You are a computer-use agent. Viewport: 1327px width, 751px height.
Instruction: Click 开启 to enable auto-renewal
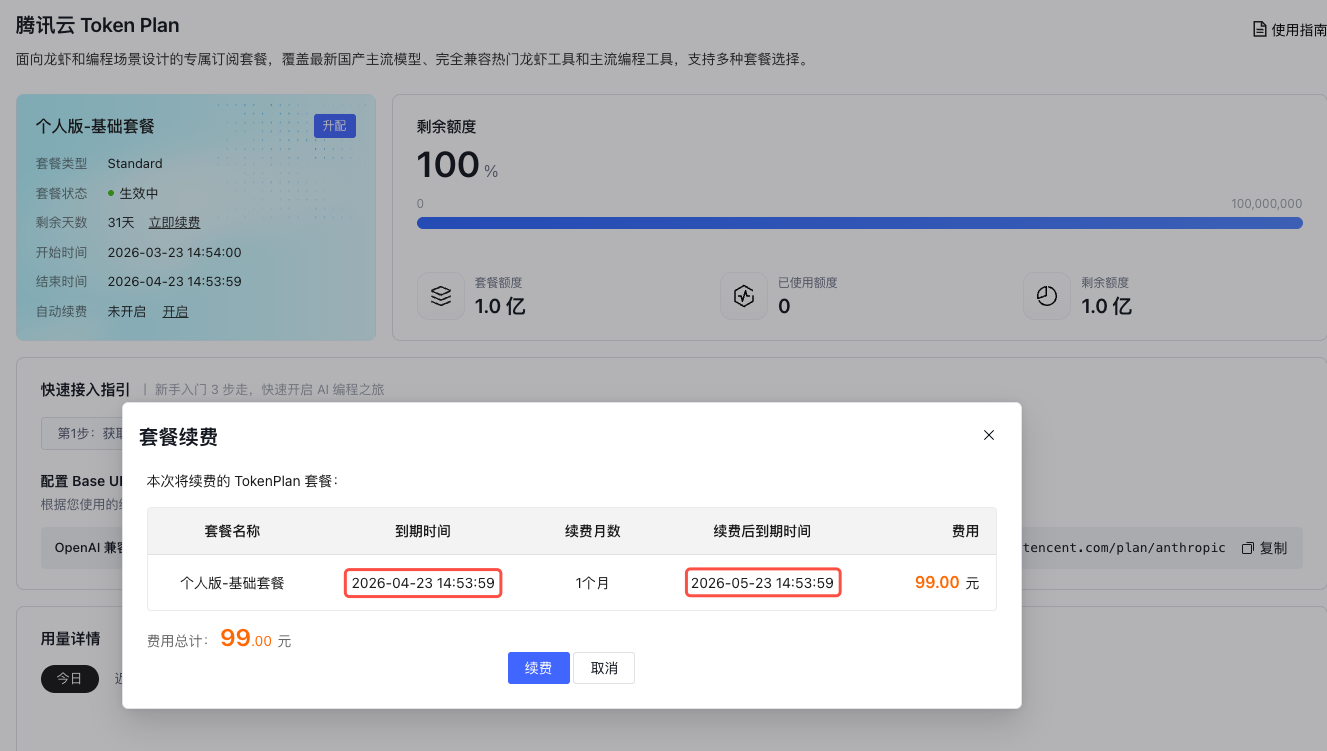coord(175,312)
